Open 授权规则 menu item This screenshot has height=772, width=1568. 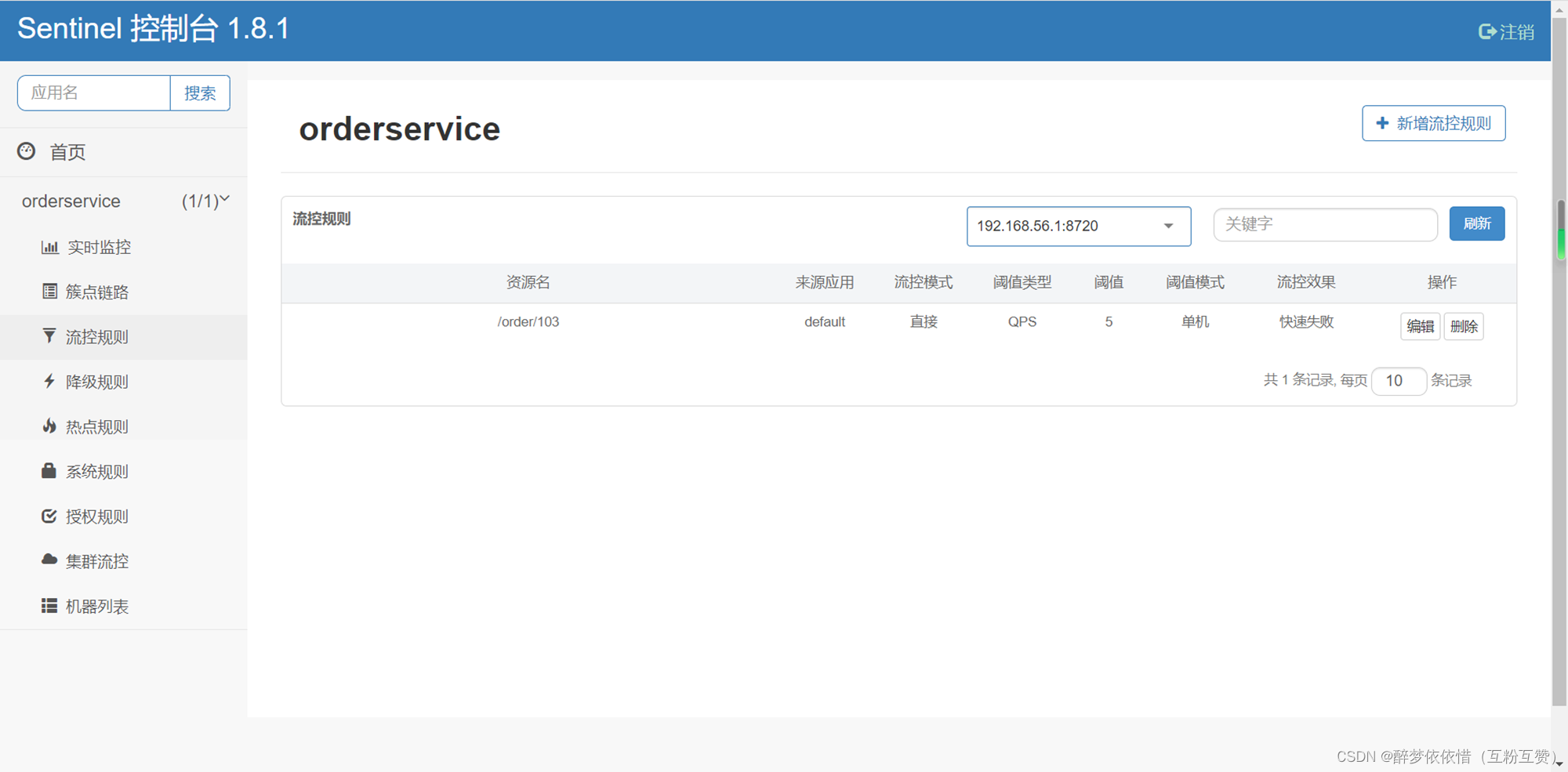[124, 516]
